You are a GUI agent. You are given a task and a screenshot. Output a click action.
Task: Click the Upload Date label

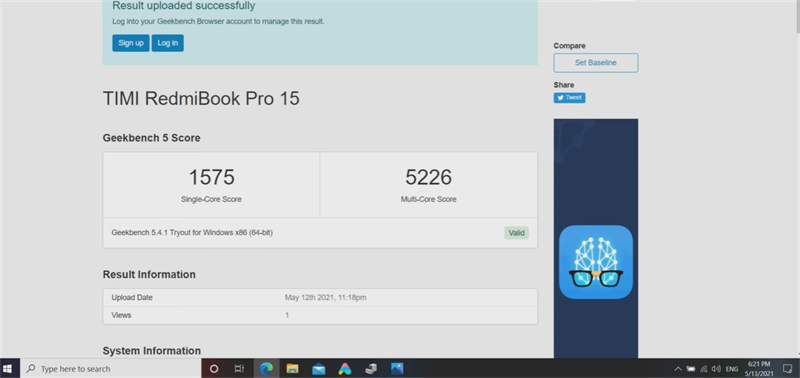132,297
